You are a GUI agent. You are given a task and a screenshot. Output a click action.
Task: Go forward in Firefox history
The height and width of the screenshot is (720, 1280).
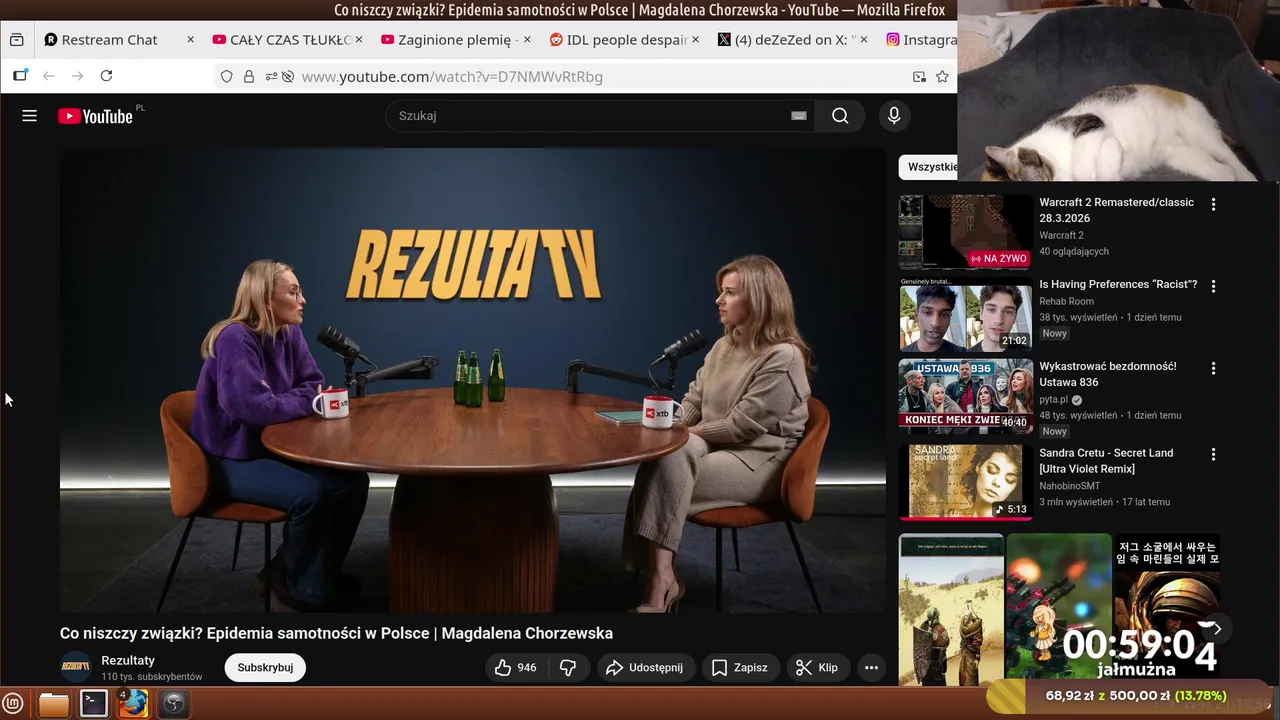click(x=77, y=76)
